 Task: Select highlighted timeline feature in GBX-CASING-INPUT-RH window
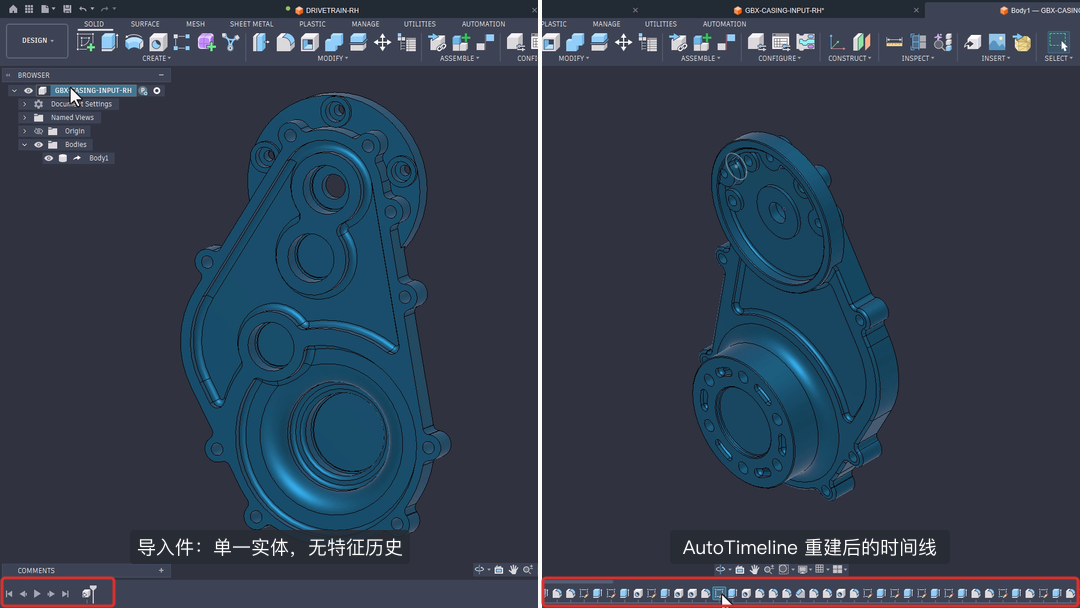coord(719,593)
